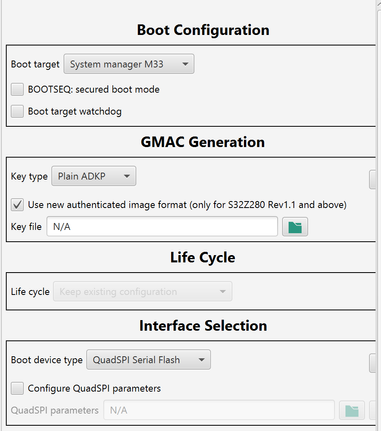Open the Life cycle dropdown
This screenshot has height=431, width=381.
click(143, 292)
